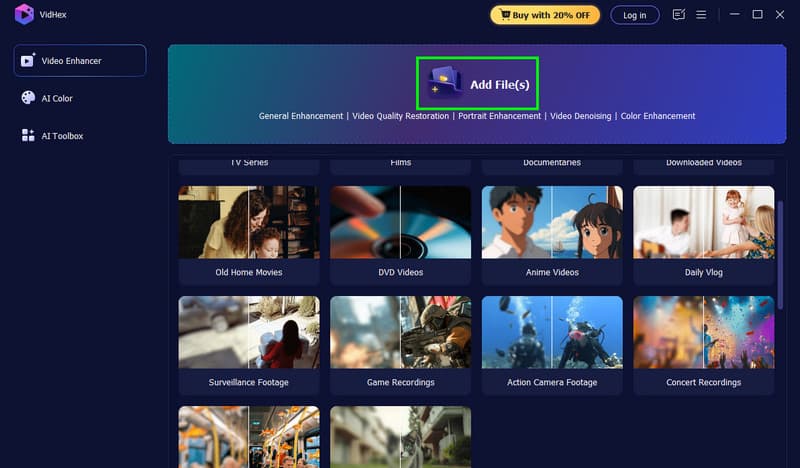Screen dimensions: 800x468
Task: Open the Daily Vlog thumbnail
Action: 704,222
